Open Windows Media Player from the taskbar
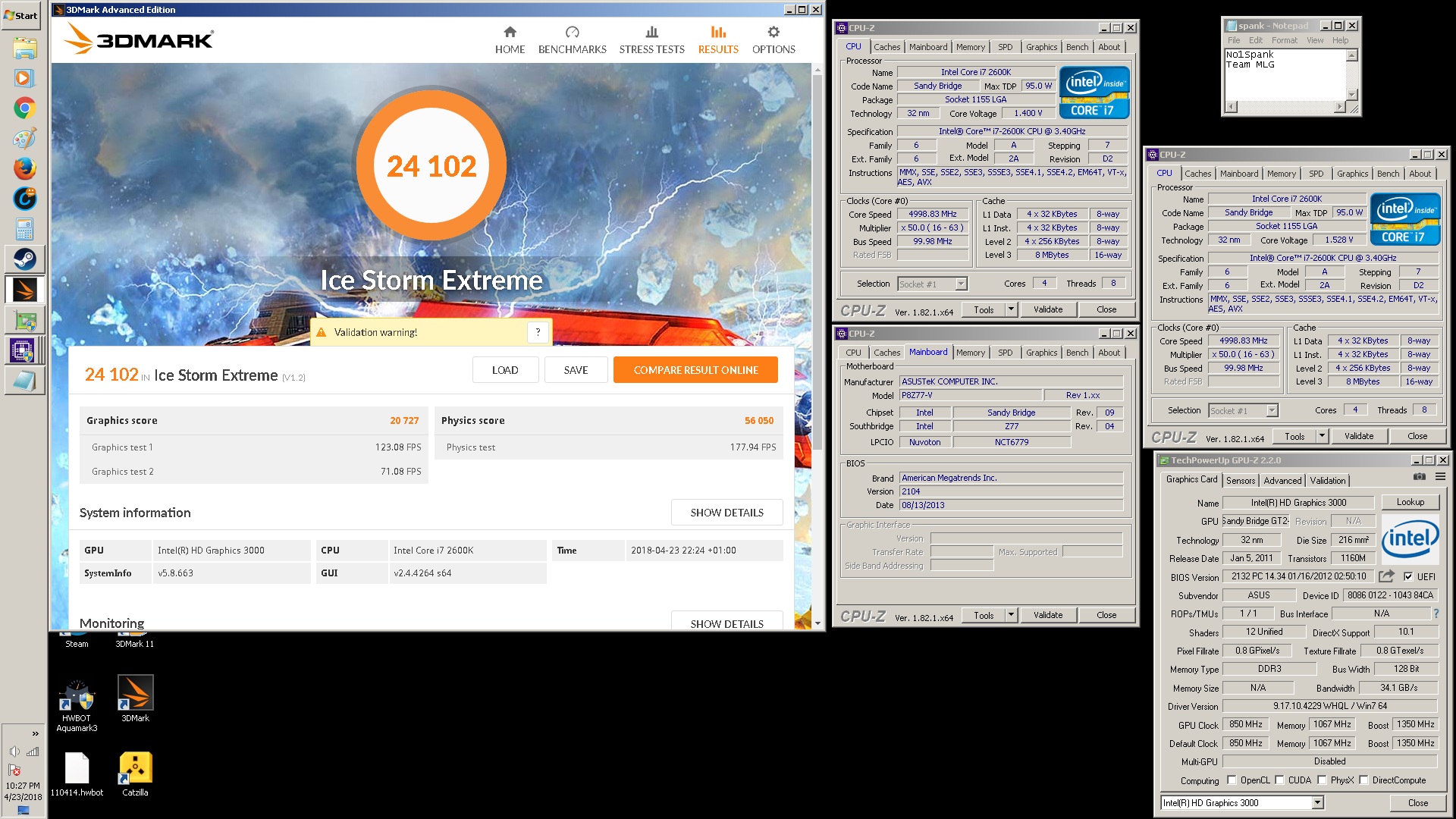 (x=24, y=78)
